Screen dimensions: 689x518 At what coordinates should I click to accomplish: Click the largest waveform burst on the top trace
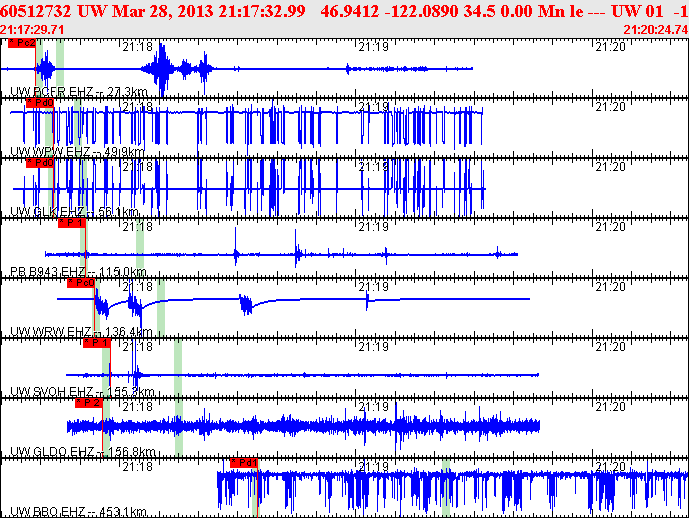pyautogui.click(x=162, y=70)
